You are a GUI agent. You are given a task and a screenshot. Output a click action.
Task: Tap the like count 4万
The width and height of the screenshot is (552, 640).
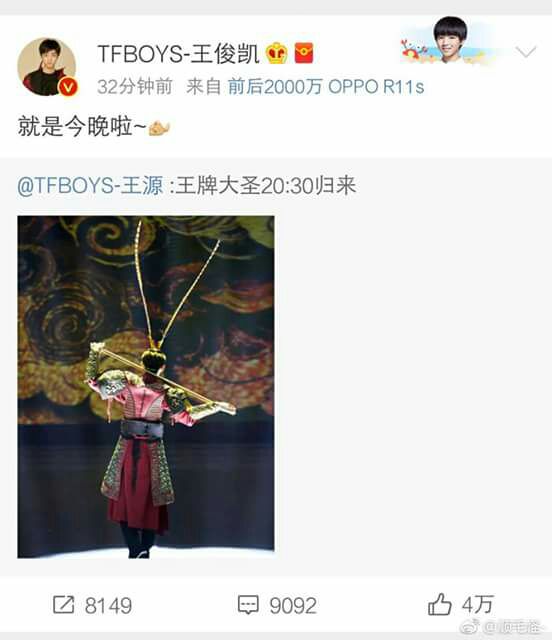point(478,605)
